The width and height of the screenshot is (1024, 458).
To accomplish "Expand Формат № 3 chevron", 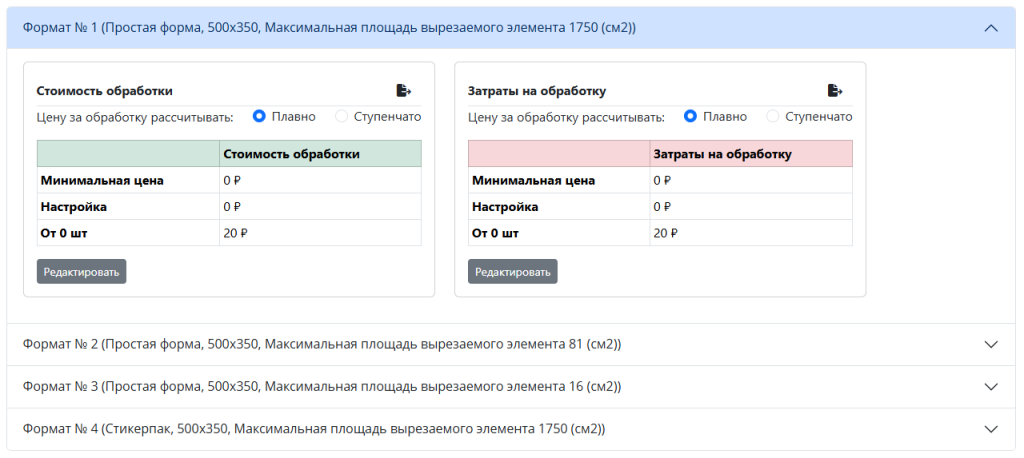I will [x=991, y=387].
